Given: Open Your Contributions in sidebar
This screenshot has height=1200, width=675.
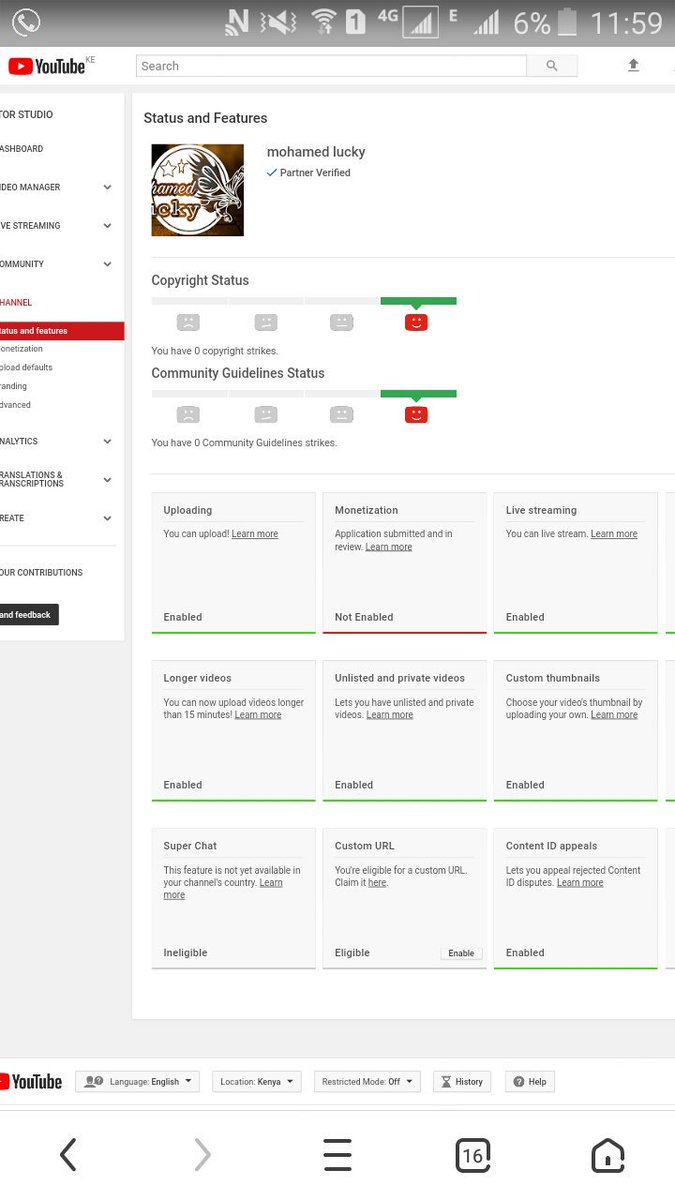Looking at the screenshot, I should pyautogui.click(x=42, y=573).
